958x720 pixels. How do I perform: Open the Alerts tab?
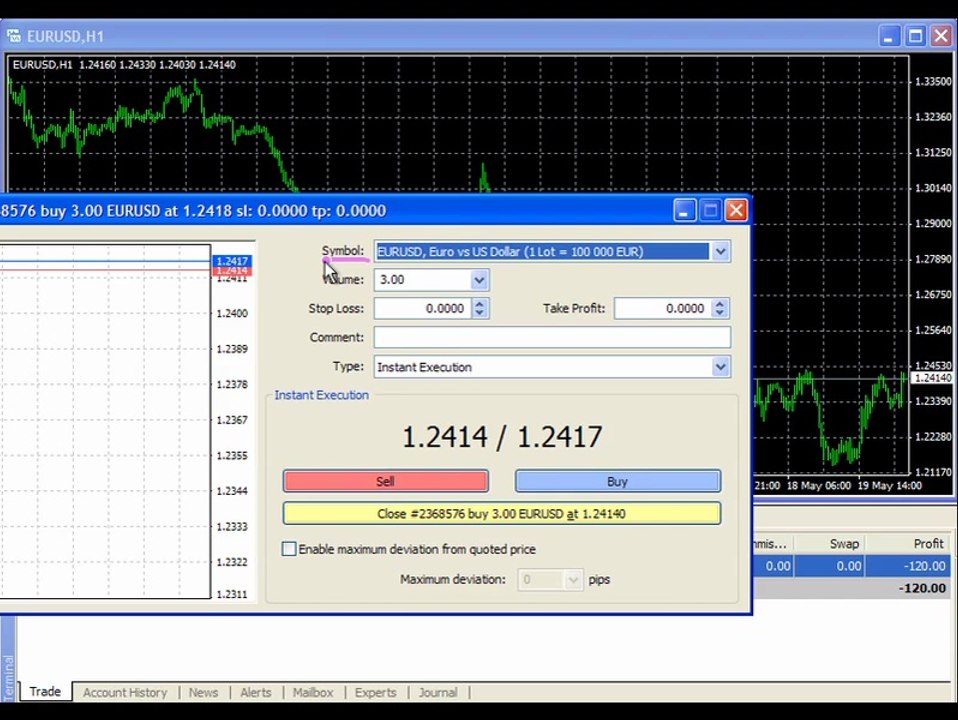(x=255, y=692)
